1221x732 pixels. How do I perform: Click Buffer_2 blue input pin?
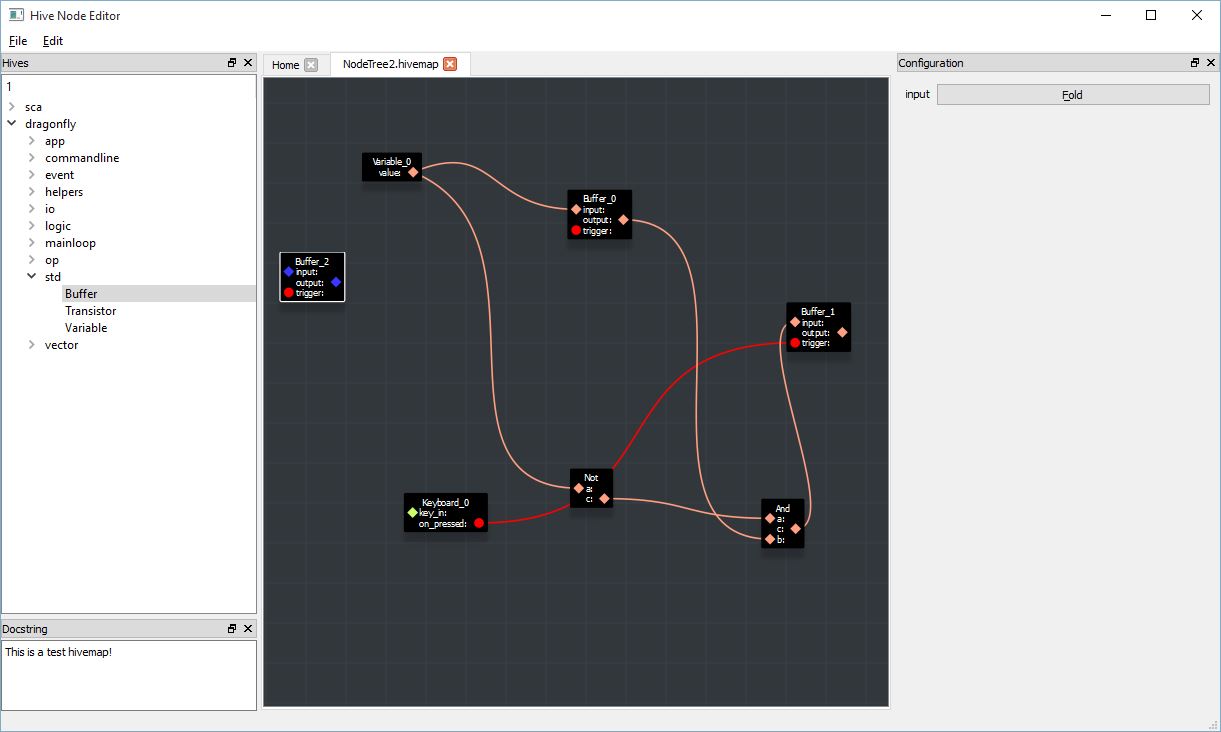289,272
